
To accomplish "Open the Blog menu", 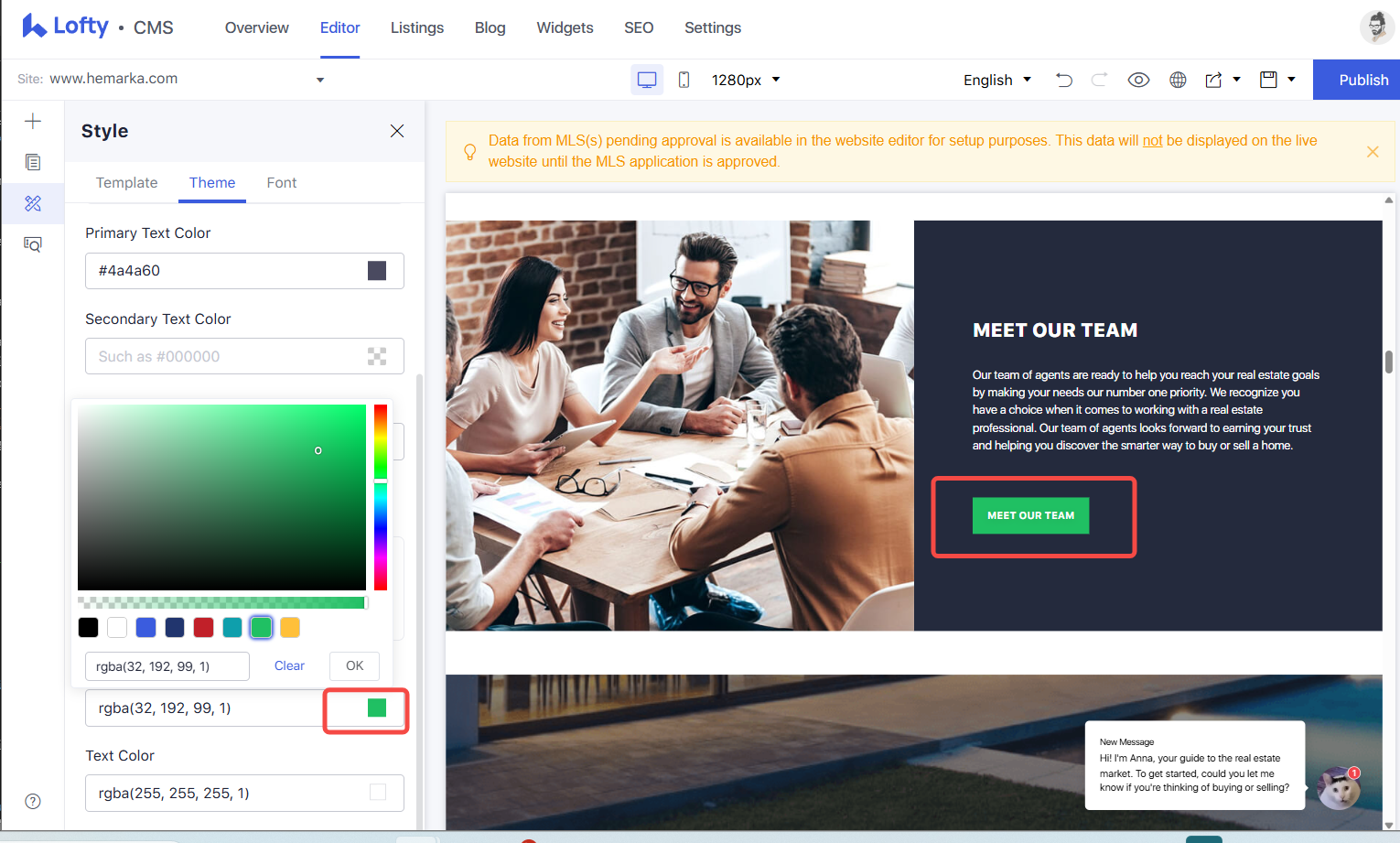I will tap(490, 27).
